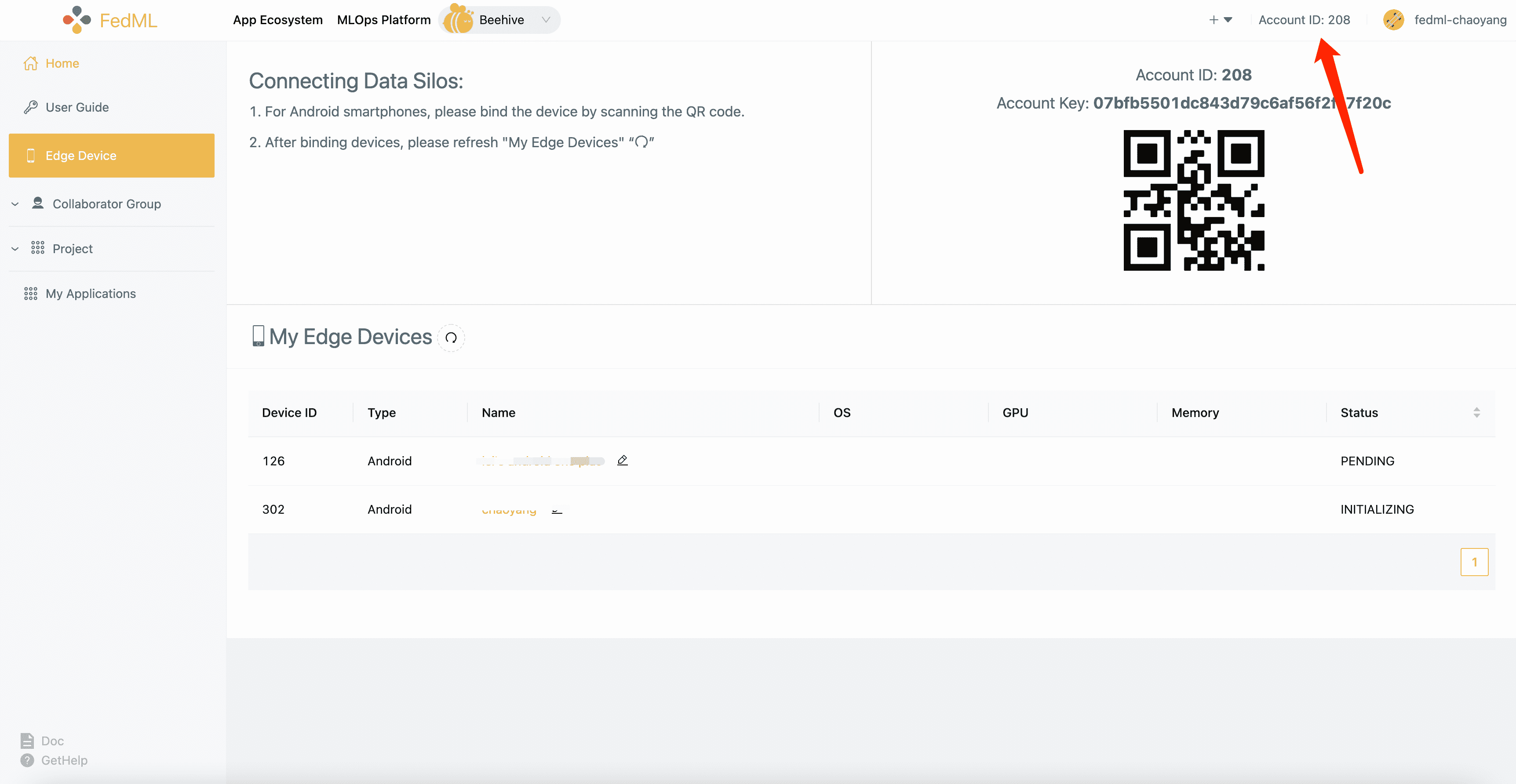Open Collaborator Group section
This screenshot has height=784, width=1516.
(x=106, y=204)
